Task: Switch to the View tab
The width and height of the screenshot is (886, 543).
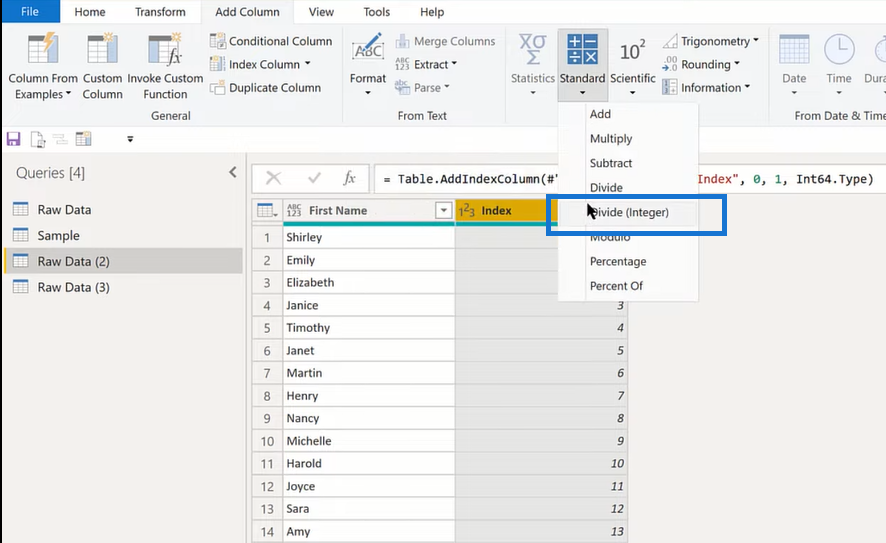Action: 321,12
